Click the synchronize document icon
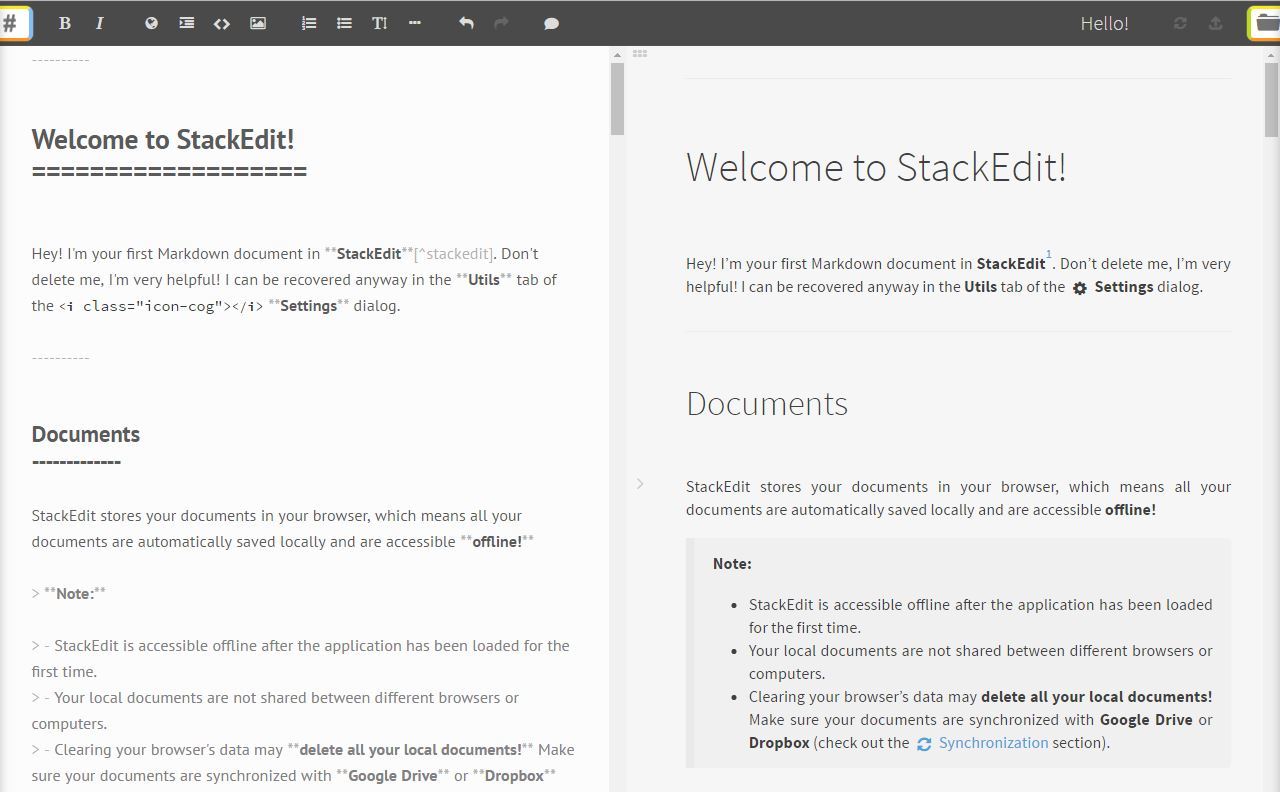Image resolution: width=1280 pixels, height=792 pixels. (x=1180, y=23)
